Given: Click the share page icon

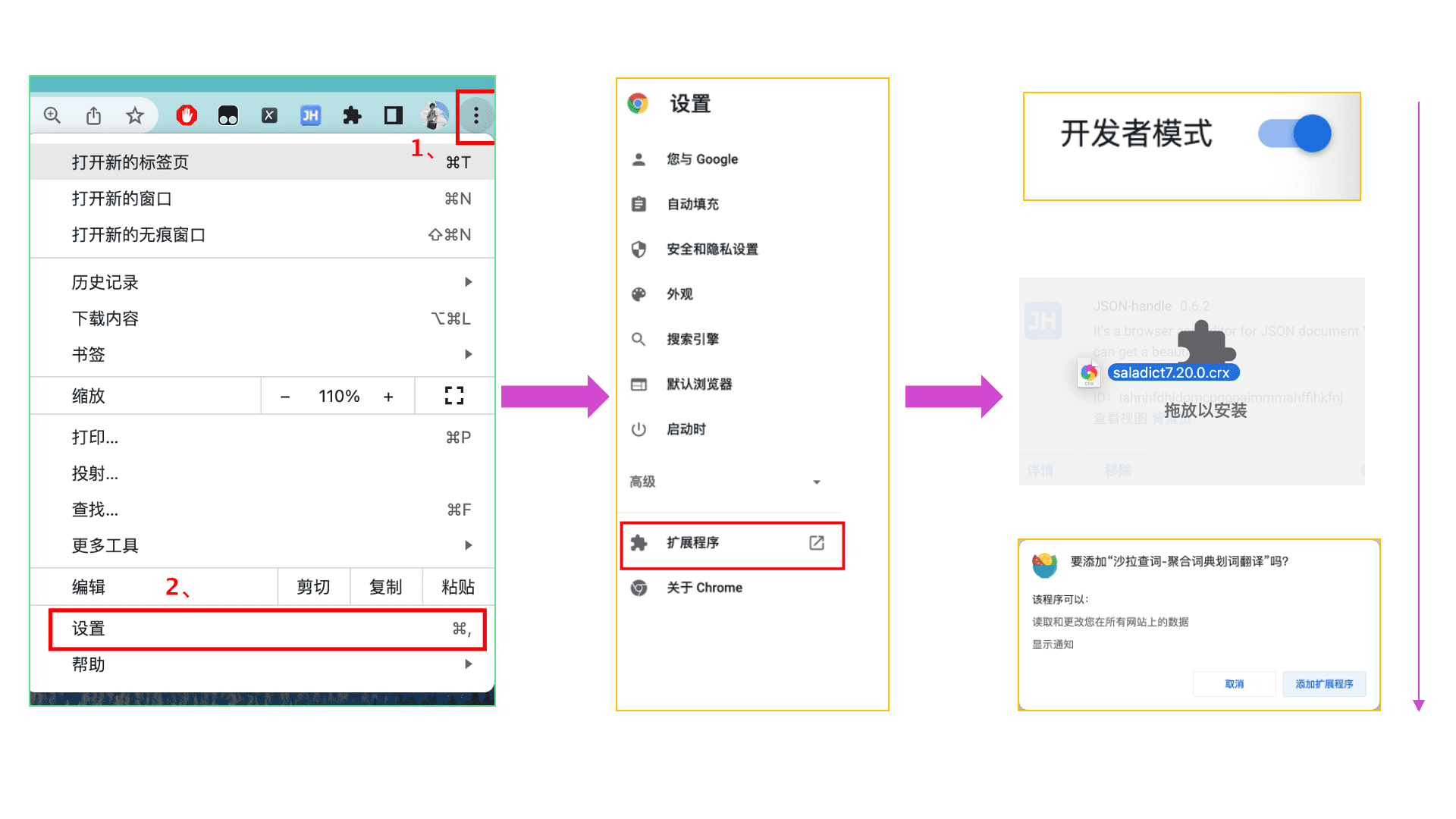Looking at the screenshot, I should (x=93, y=115).
